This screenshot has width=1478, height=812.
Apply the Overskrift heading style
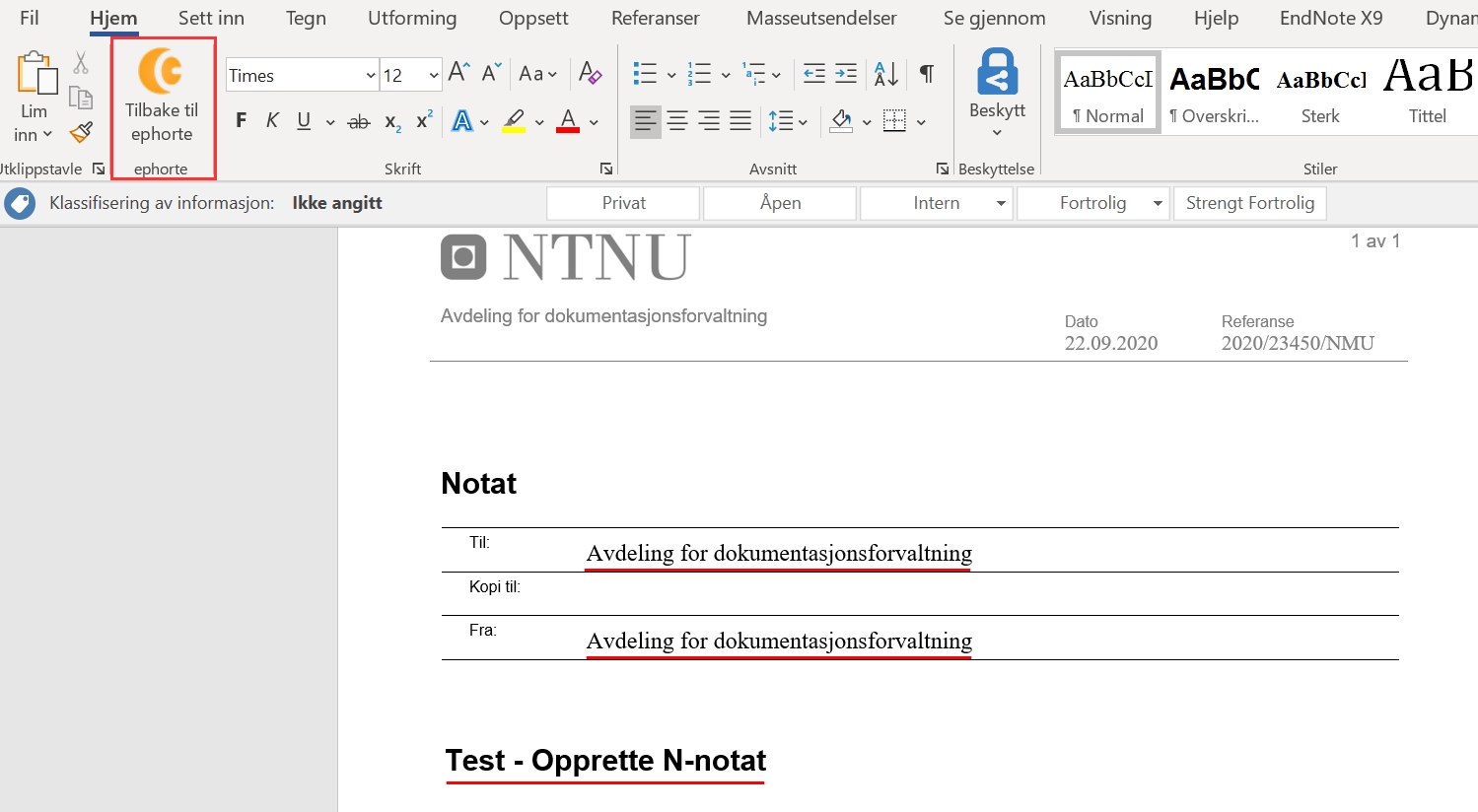tap(1214, 94)
